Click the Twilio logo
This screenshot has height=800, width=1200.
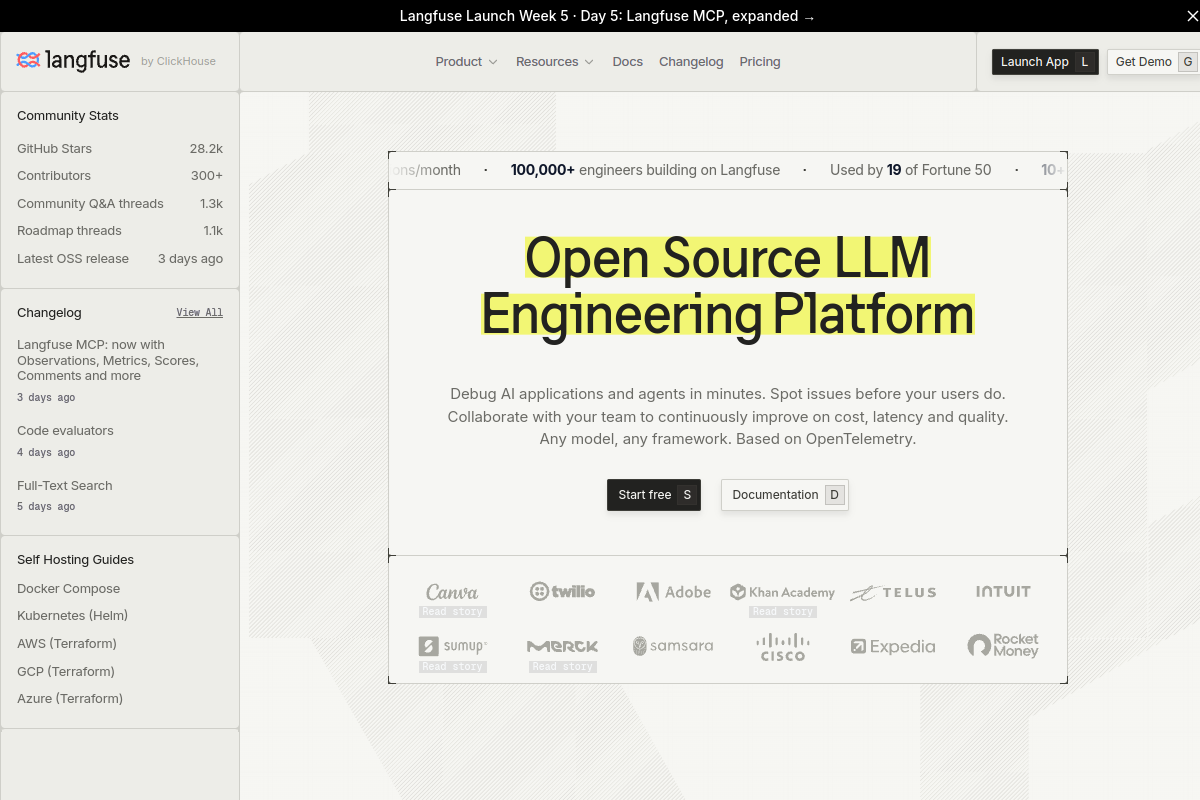(x=562, y=591)
